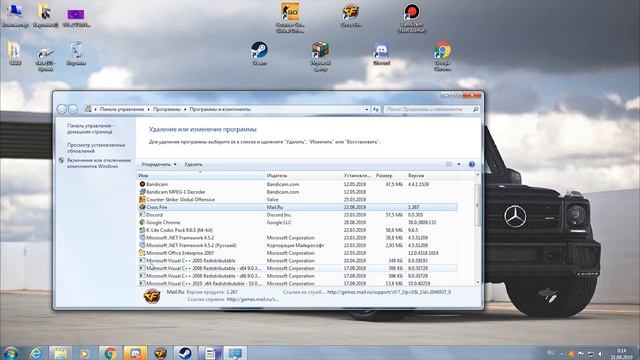The image size is (640, 360).
Task: Click the Back navigation arrow
Action: point(62,109)
